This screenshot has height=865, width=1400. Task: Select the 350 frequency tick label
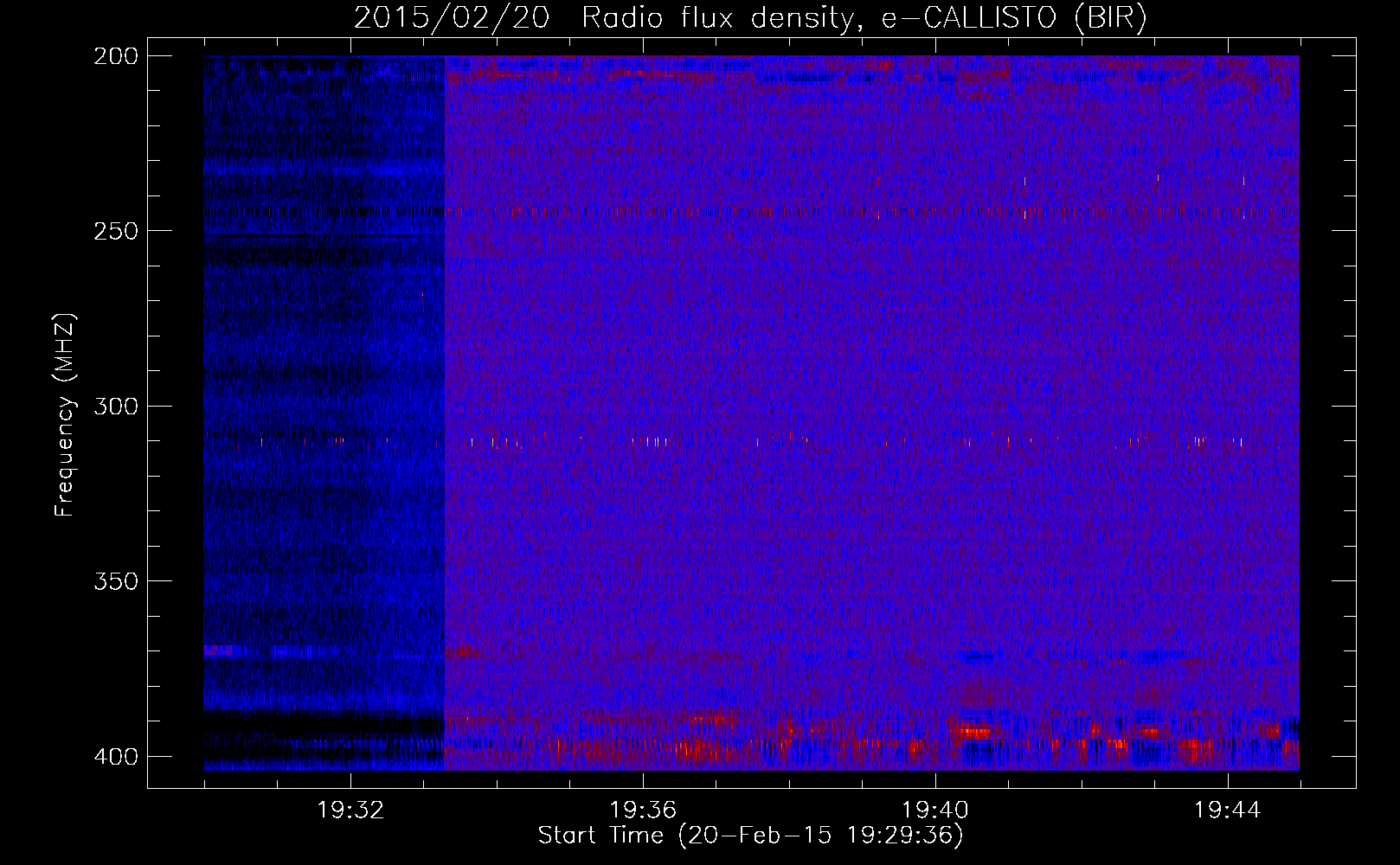(x=116, y=580)
